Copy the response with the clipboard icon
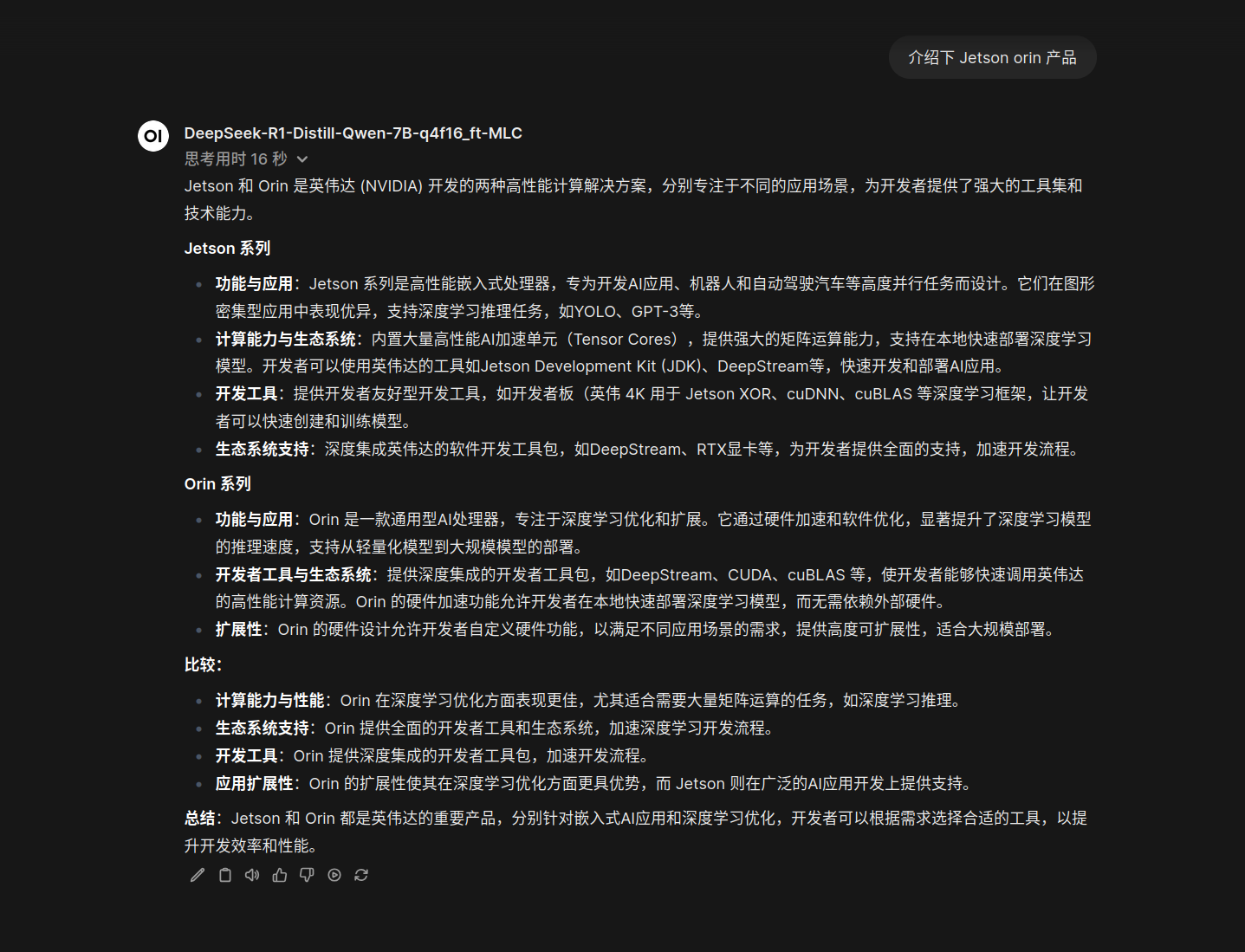 tap(225, 875)
